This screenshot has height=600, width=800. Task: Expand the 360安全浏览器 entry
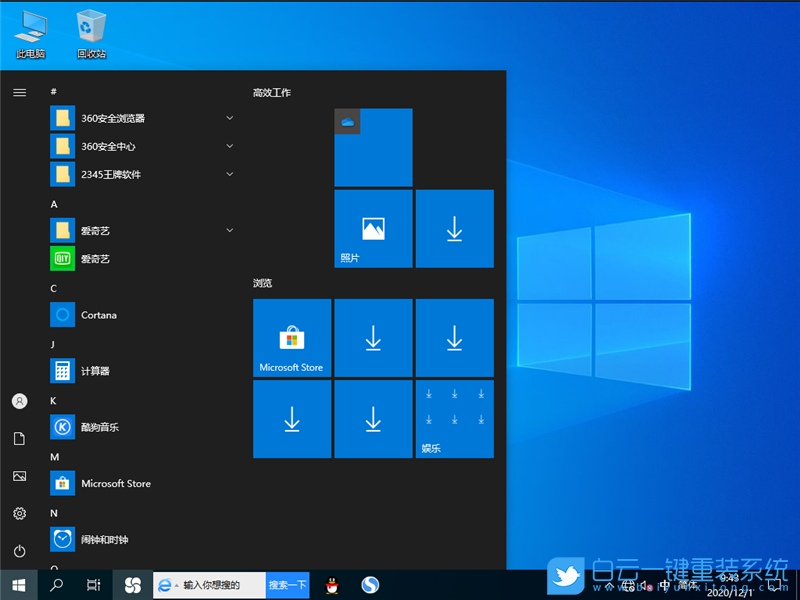229,117
